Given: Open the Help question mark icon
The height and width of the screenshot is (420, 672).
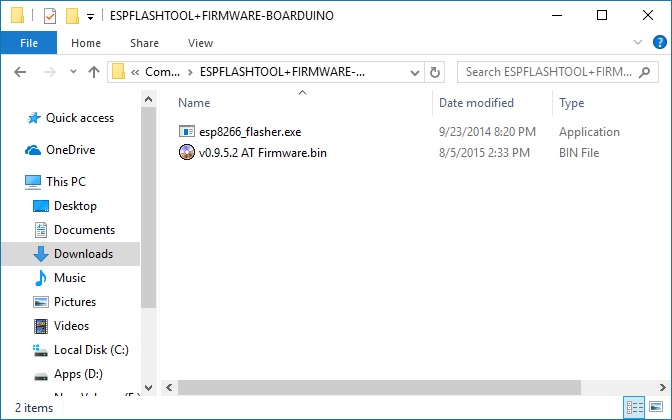Looking at the screenshot, I should [x=659, y=42].
